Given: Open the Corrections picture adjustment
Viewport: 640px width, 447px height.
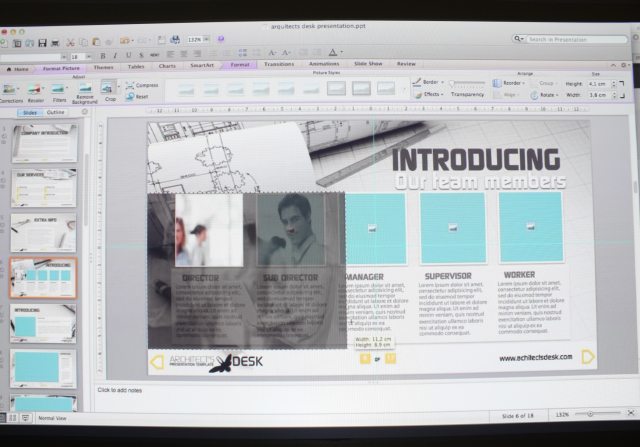Looking at the screenshot, I should (x=10, y=93).
